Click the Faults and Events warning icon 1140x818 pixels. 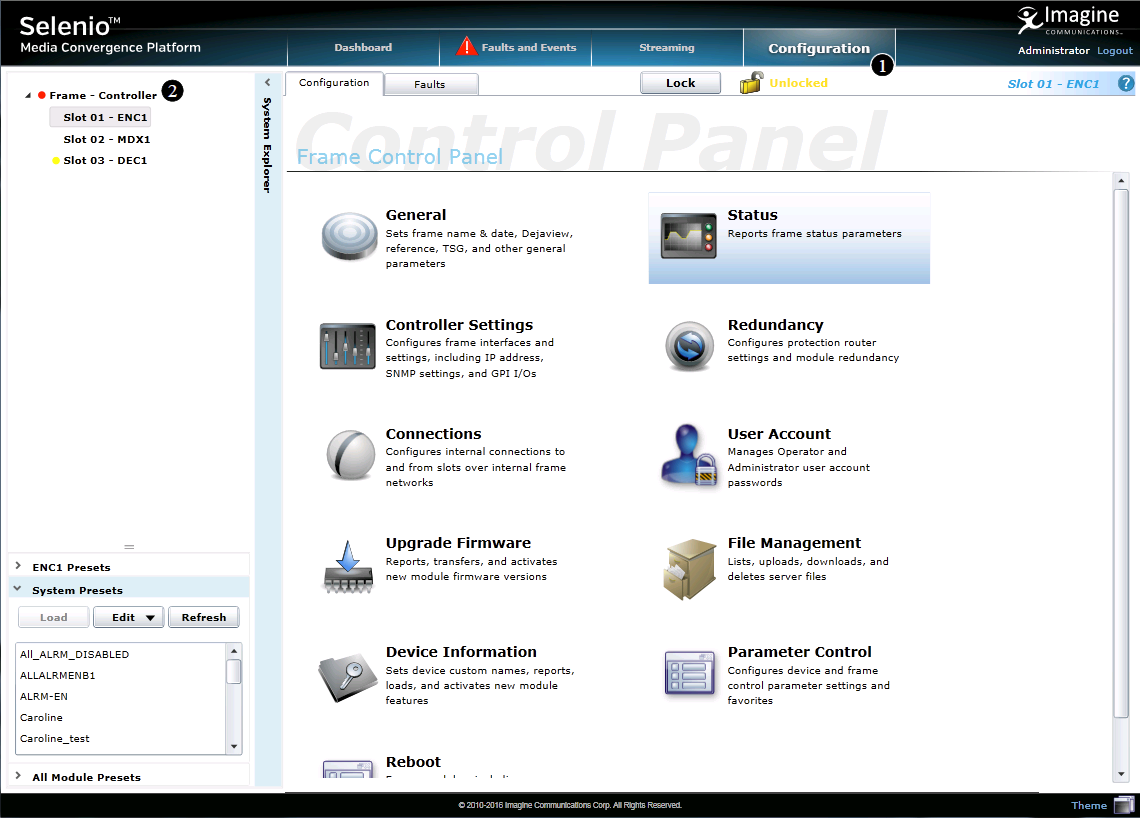[x=466, y=47]
